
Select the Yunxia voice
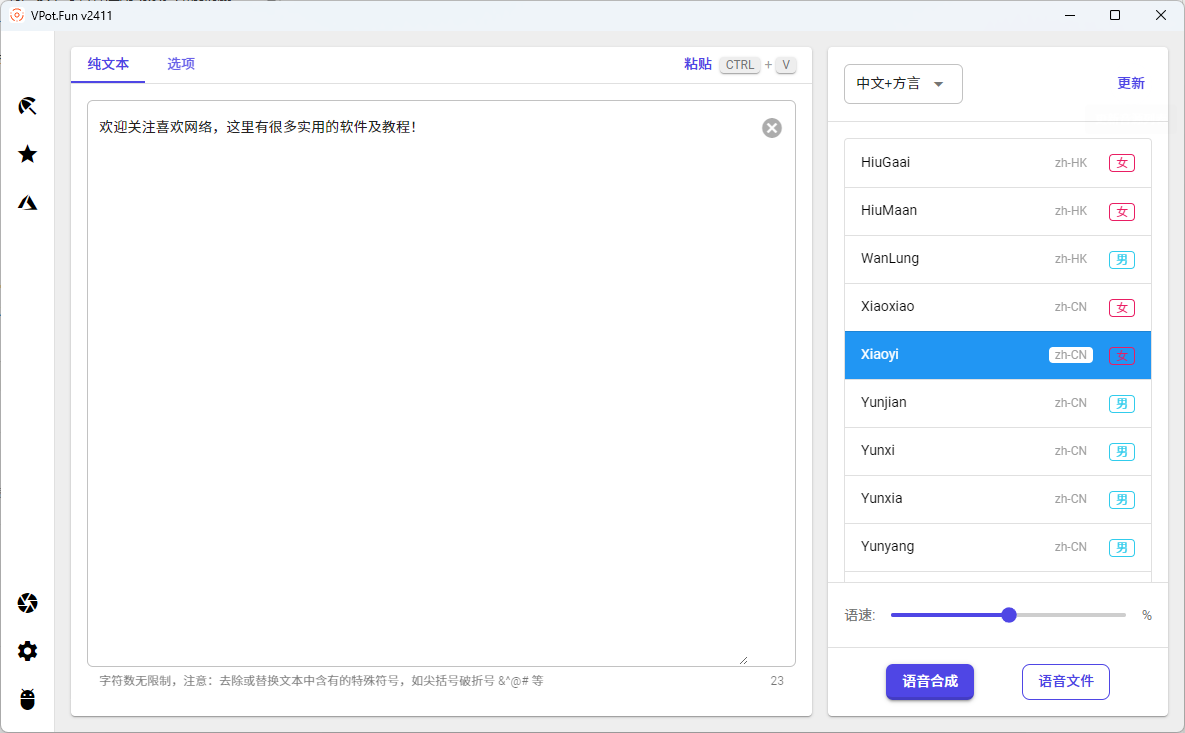[x=998, y=499]
